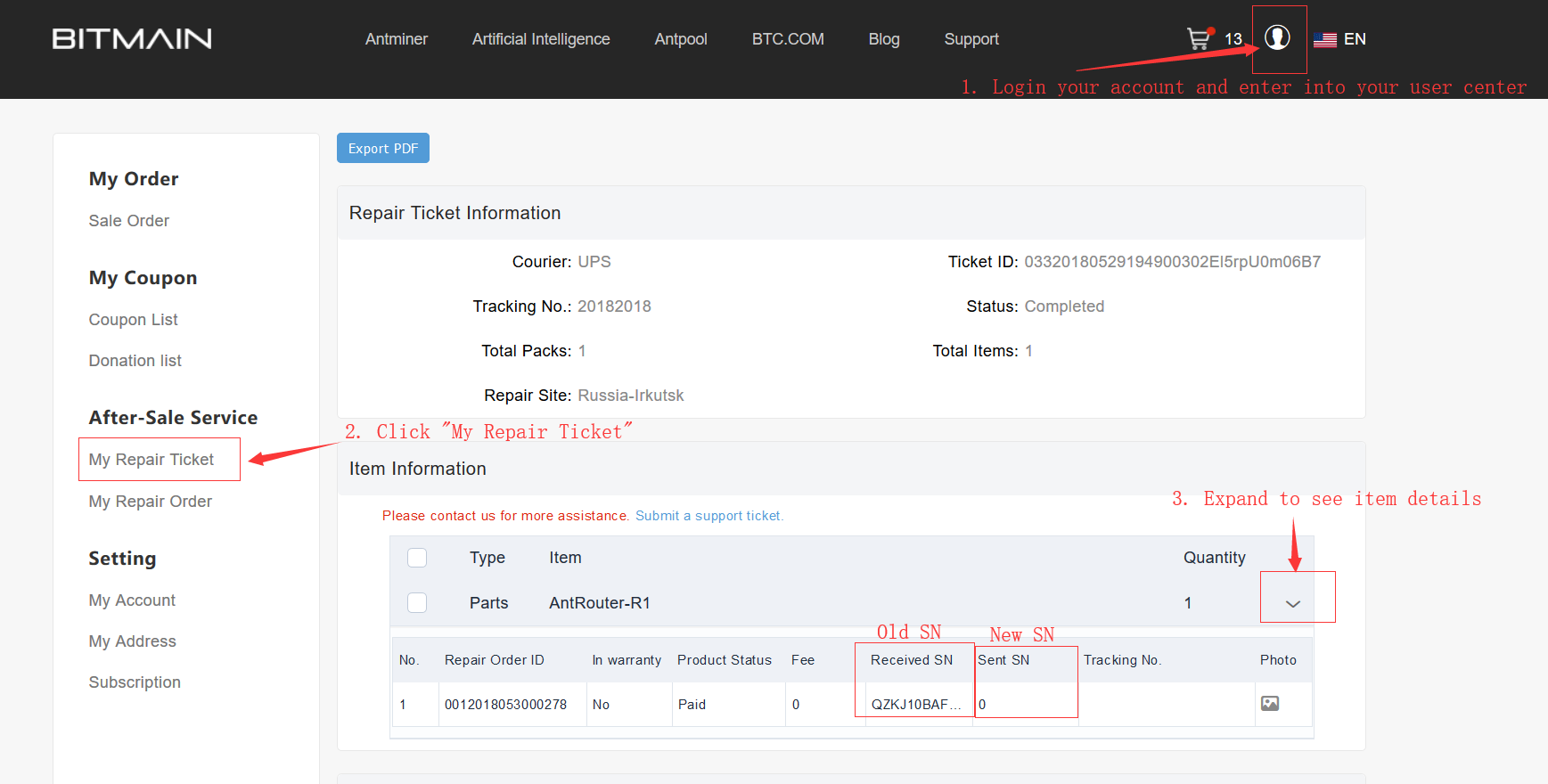Open Sale Order in sidebar
The width and height of the screenshot is (1548, 784).
coord(129,221)
